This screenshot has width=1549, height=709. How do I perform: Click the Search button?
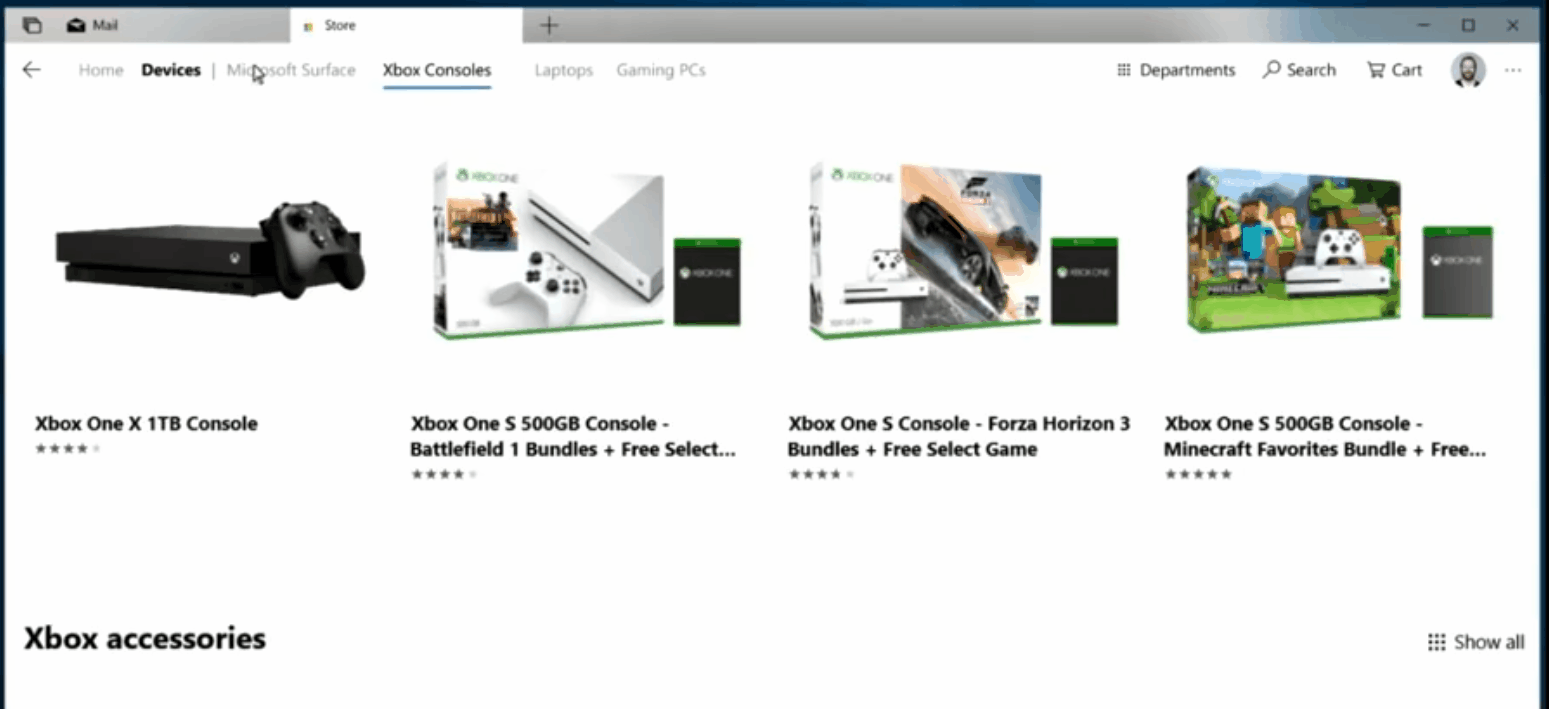[1299, 70]
